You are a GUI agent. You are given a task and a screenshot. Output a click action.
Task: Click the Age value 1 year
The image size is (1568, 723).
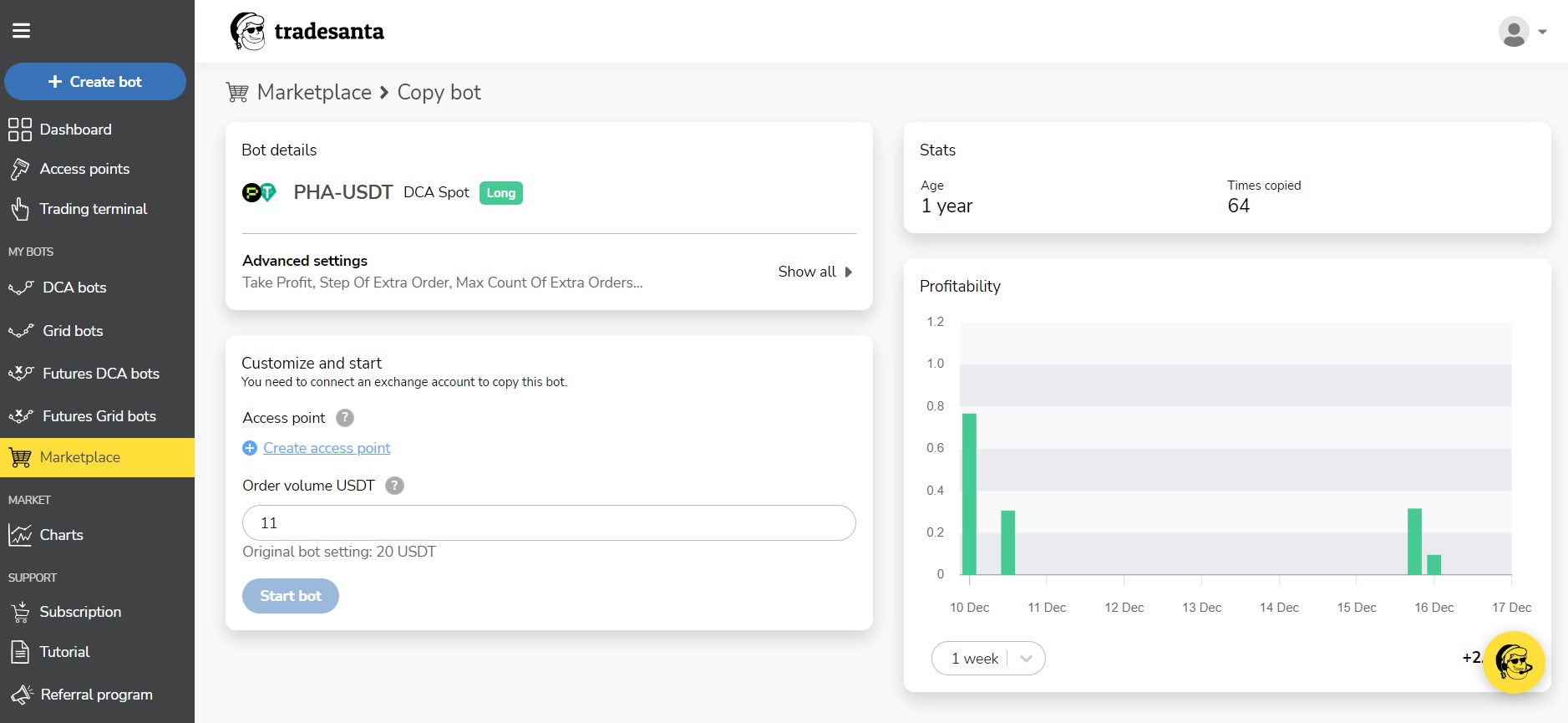[x=946, y=206]
